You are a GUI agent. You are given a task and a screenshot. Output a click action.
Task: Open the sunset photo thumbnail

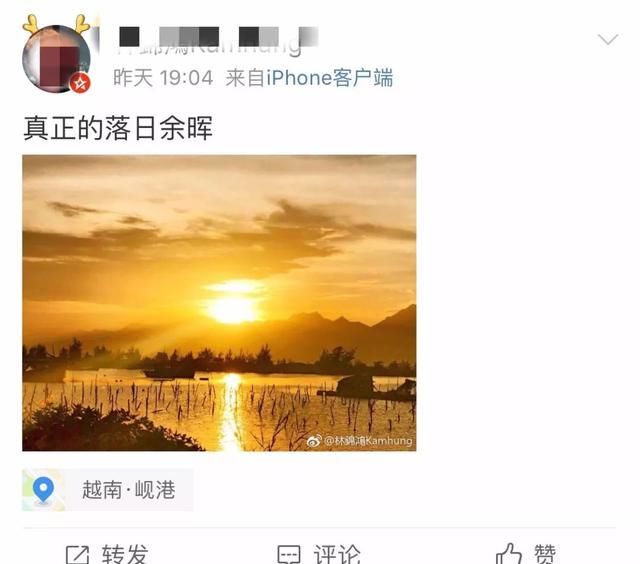click(219, 303)
